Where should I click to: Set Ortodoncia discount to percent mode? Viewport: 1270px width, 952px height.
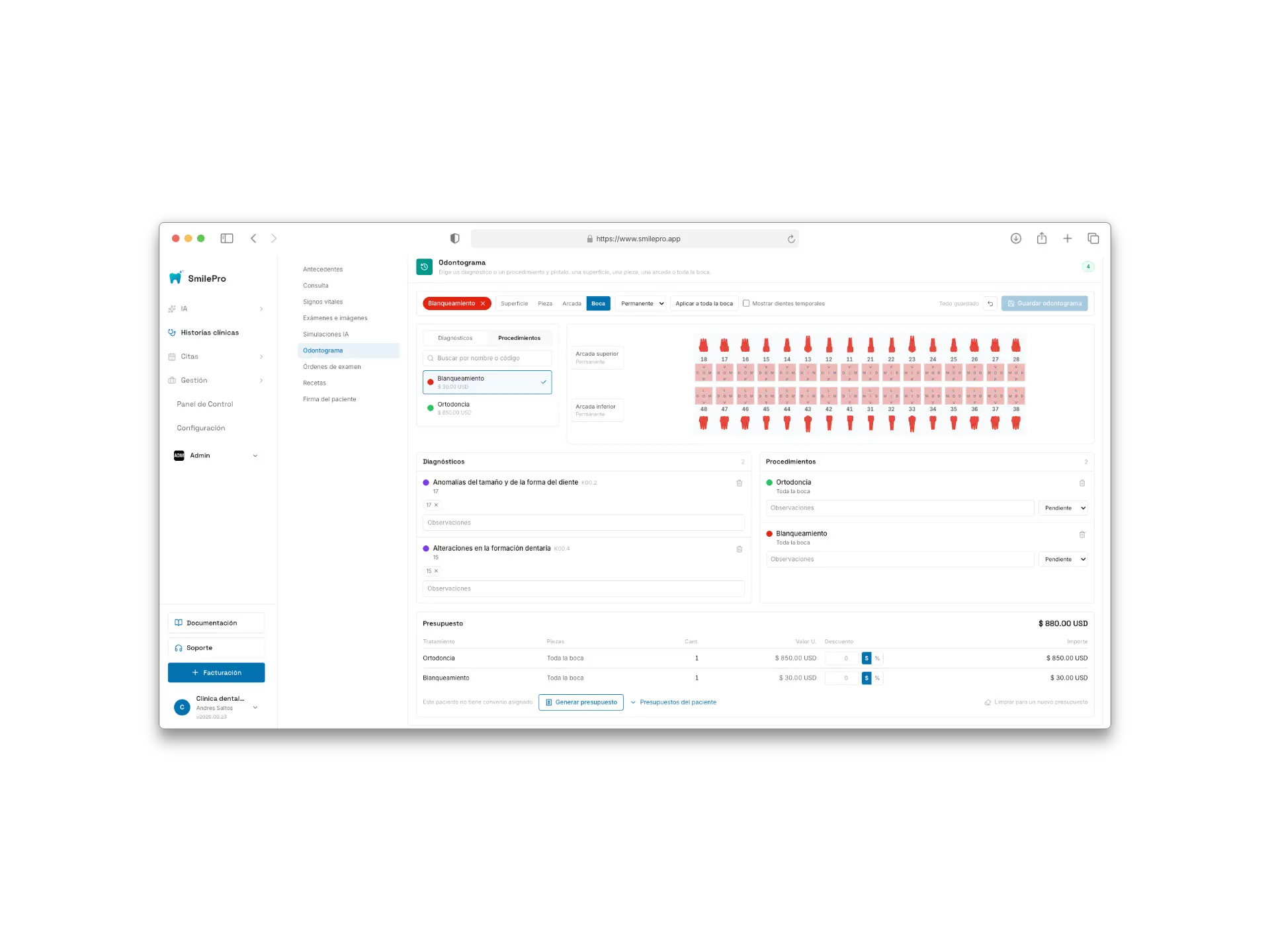[877, 658]
